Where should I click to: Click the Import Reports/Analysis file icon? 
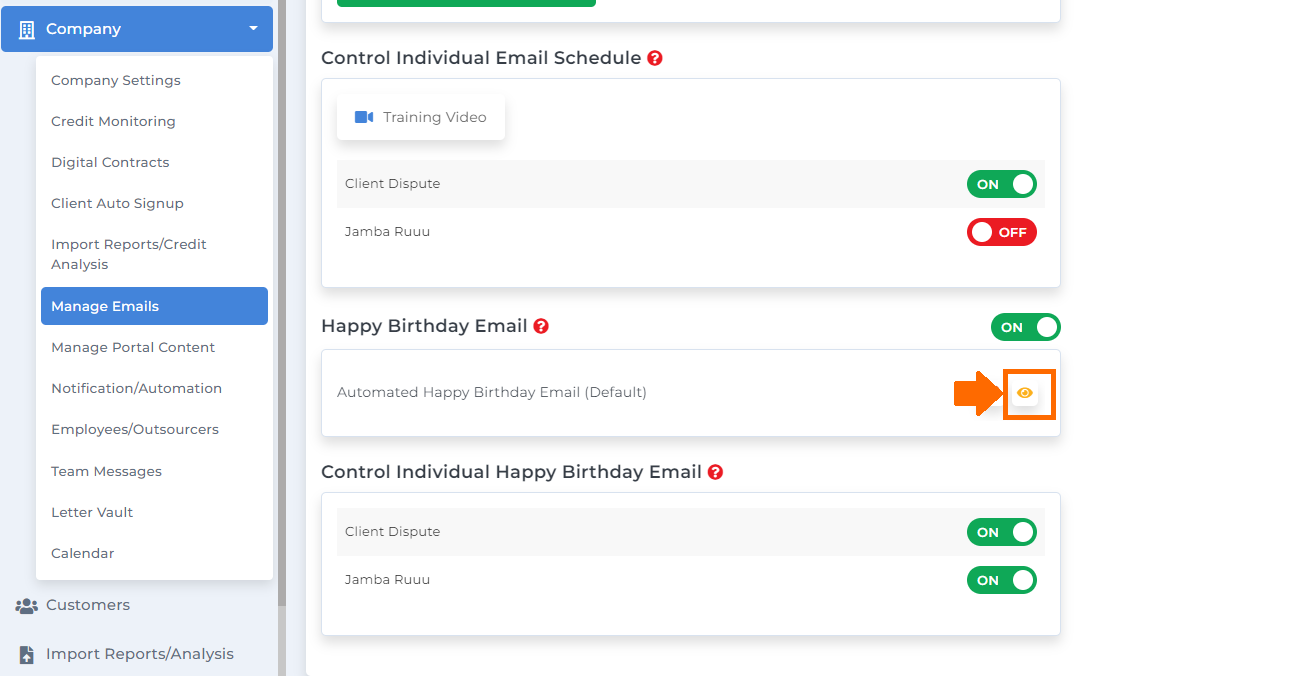click(27, 654)
